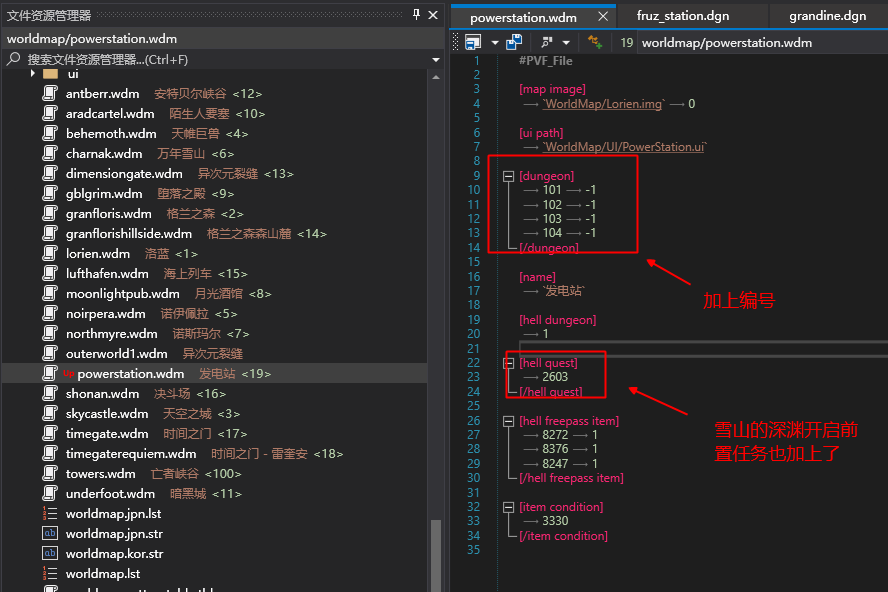
Task: Click the ui folder icon
Action: (x=50, y=74)
